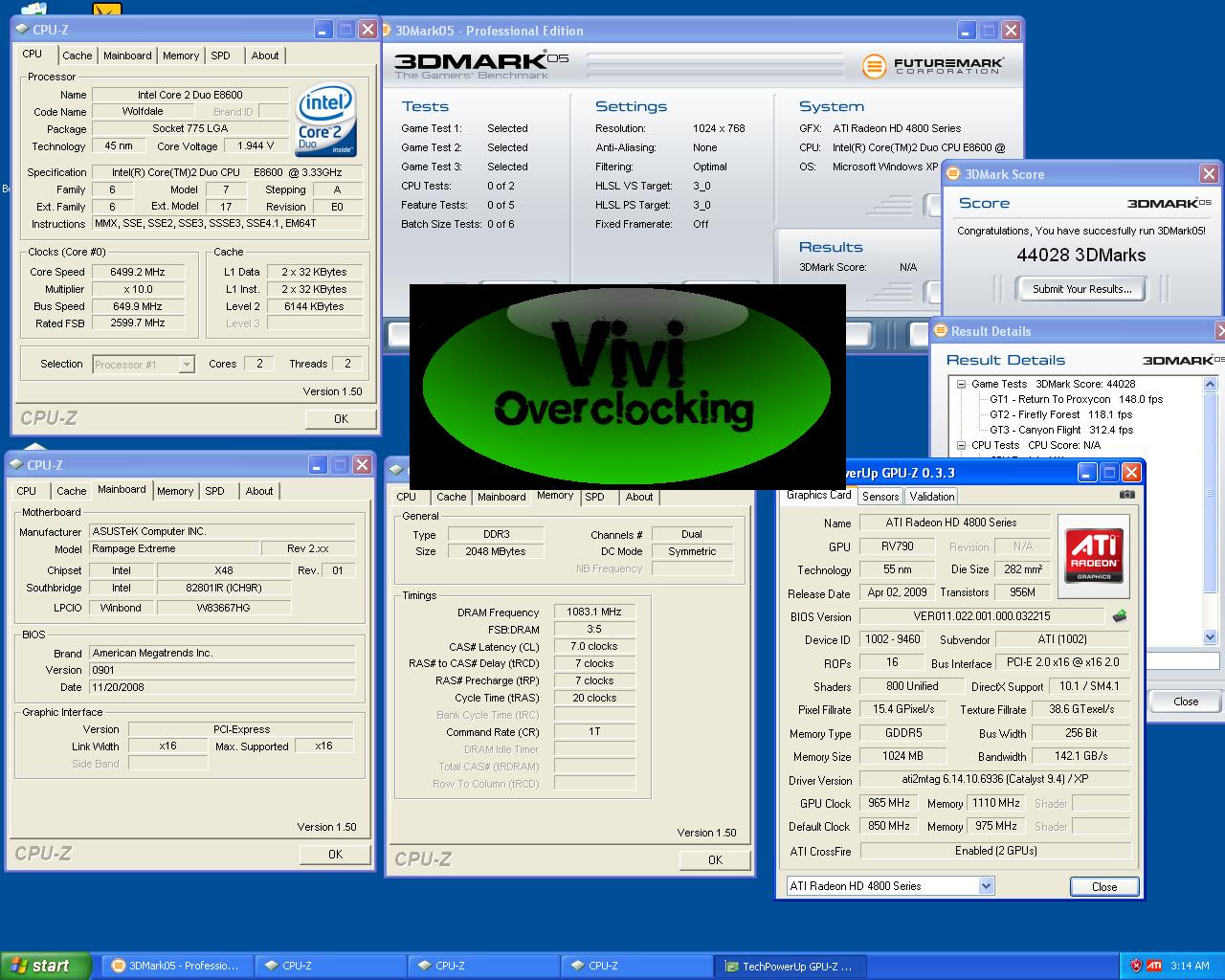Click Close button in GPU-Z
Image resolution: width=1225 pixels, height=980 pixels.
[1104, 886]
